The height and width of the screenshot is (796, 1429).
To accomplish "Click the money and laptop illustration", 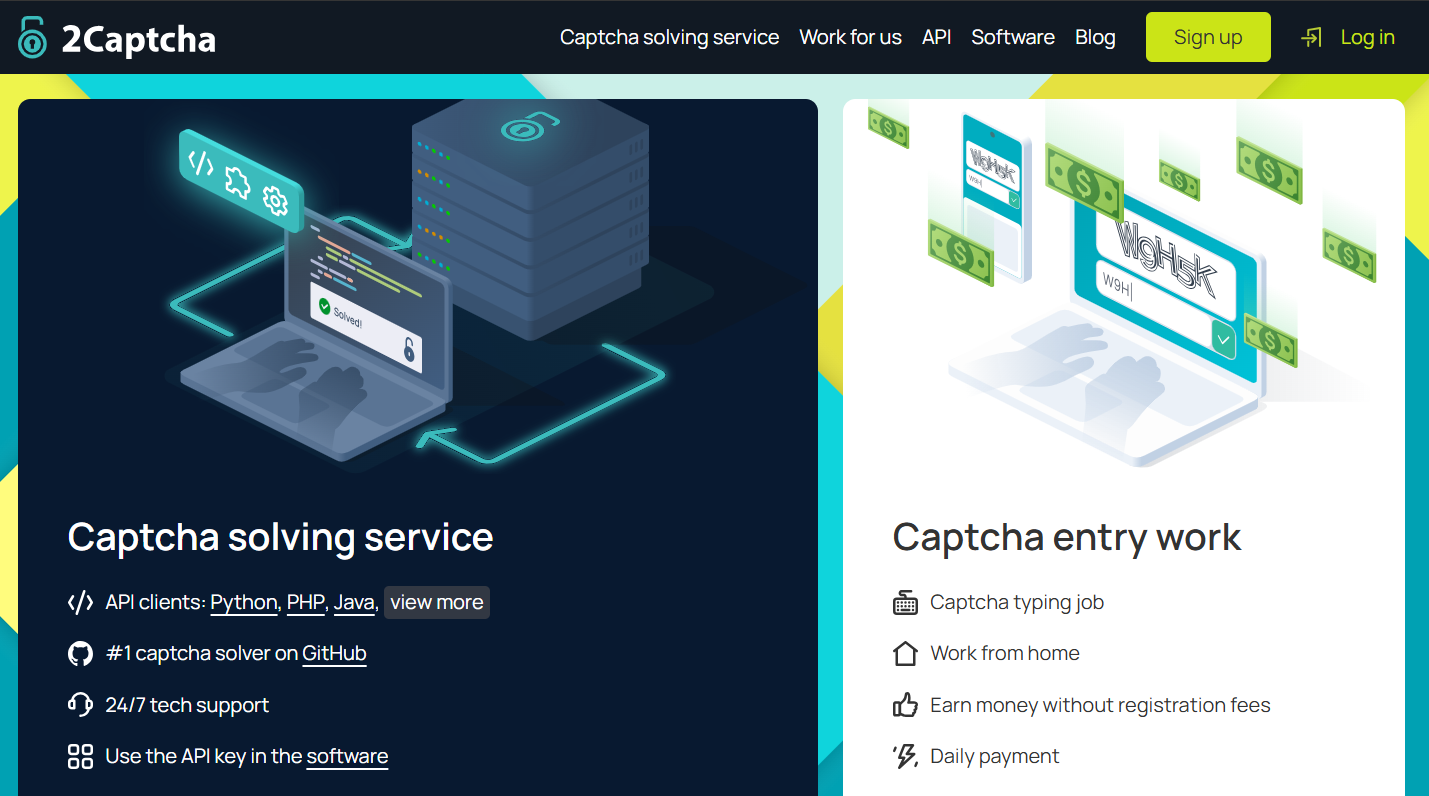I will pos(1123,283).
